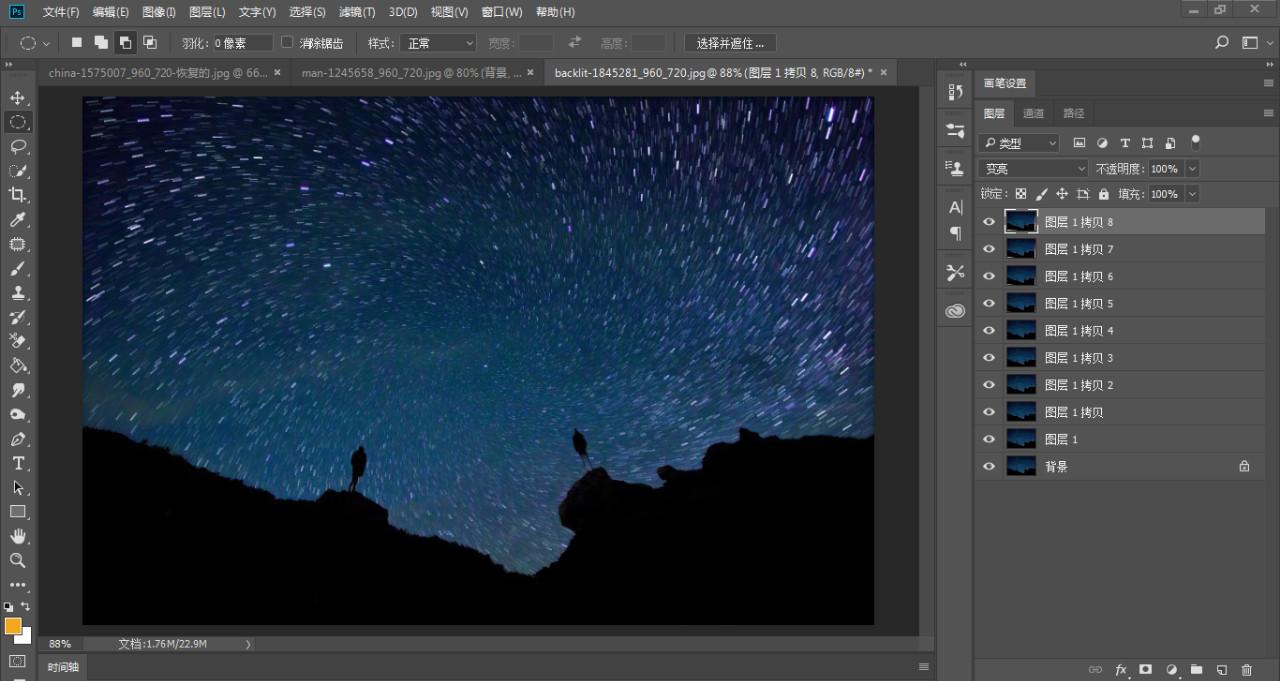
Task: Toggle visibility of 图层 1 拷贝 3
Action: [x=989, y=357]
